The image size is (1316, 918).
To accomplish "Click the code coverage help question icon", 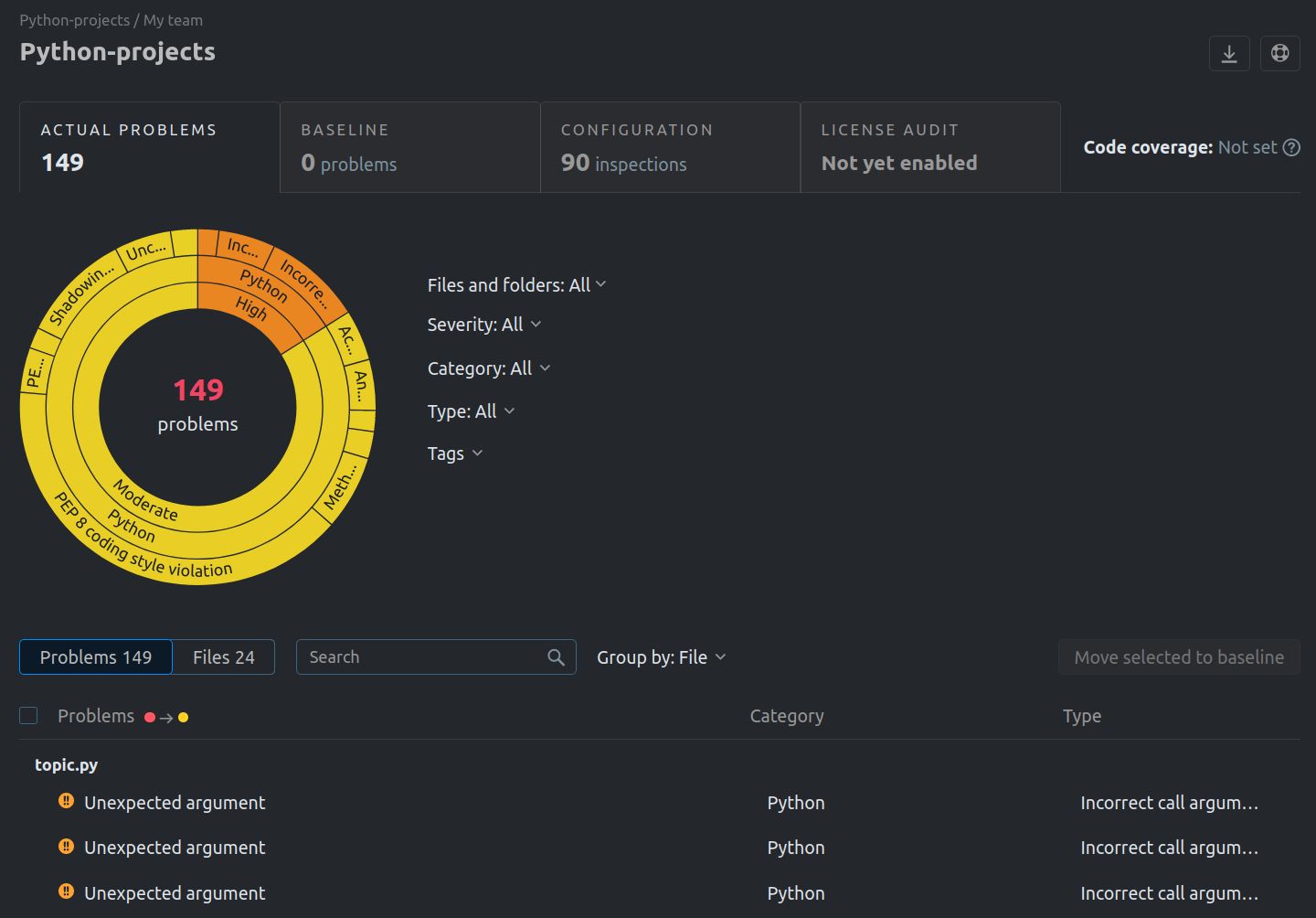I will point(1291,148).
